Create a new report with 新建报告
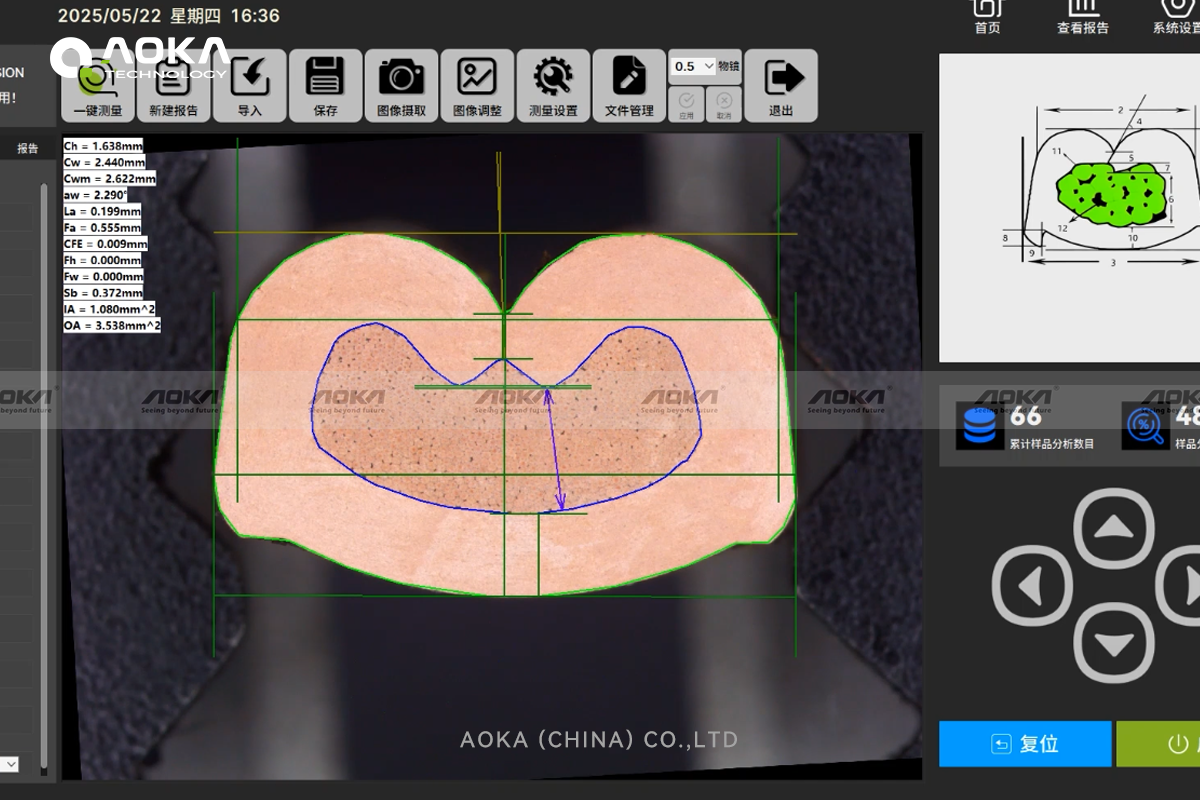Screen dimensions: 1200x800 click(174, 86)
